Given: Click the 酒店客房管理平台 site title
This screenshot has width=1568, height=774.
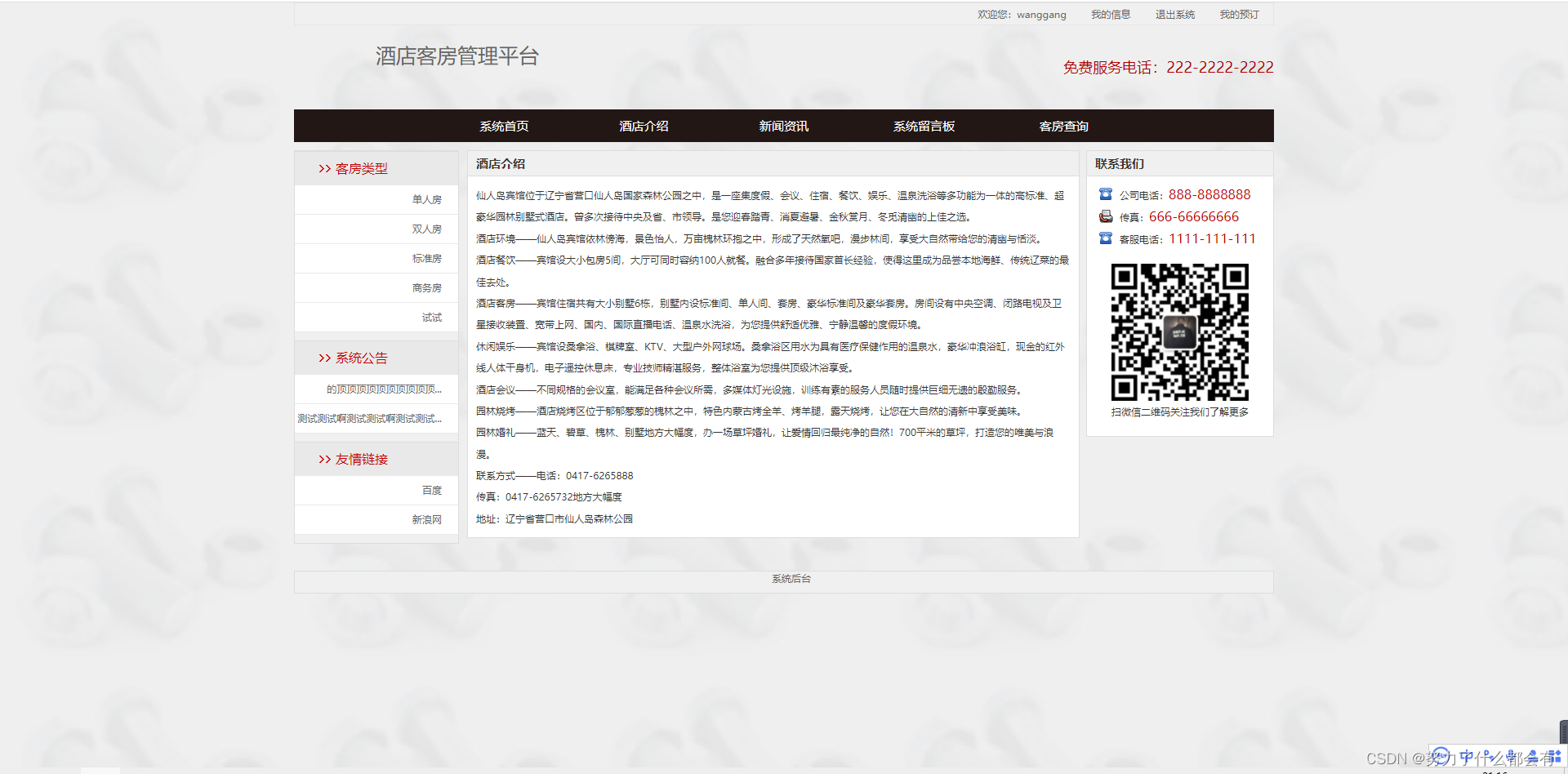Looking at the screenshot, I should point(457,56).
